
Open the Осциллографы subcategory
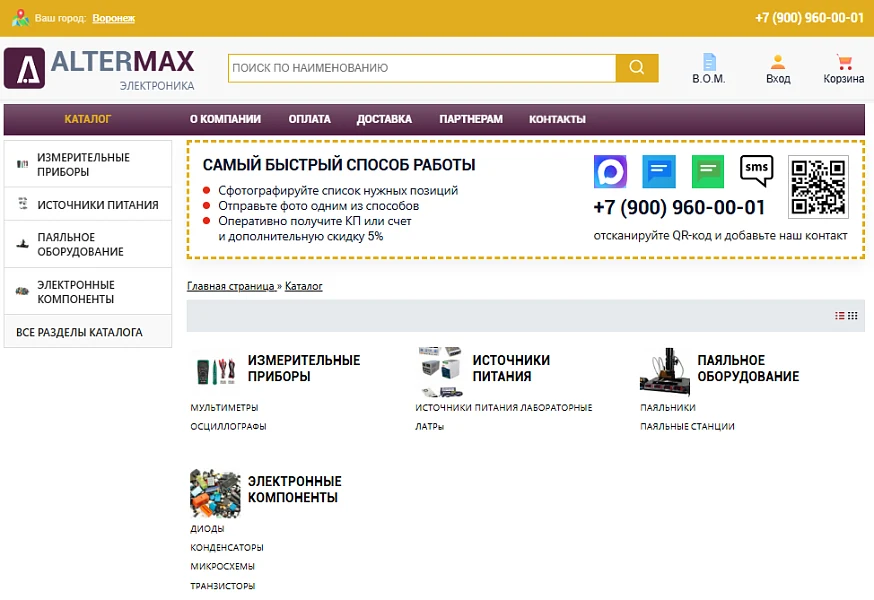point(229,427)
